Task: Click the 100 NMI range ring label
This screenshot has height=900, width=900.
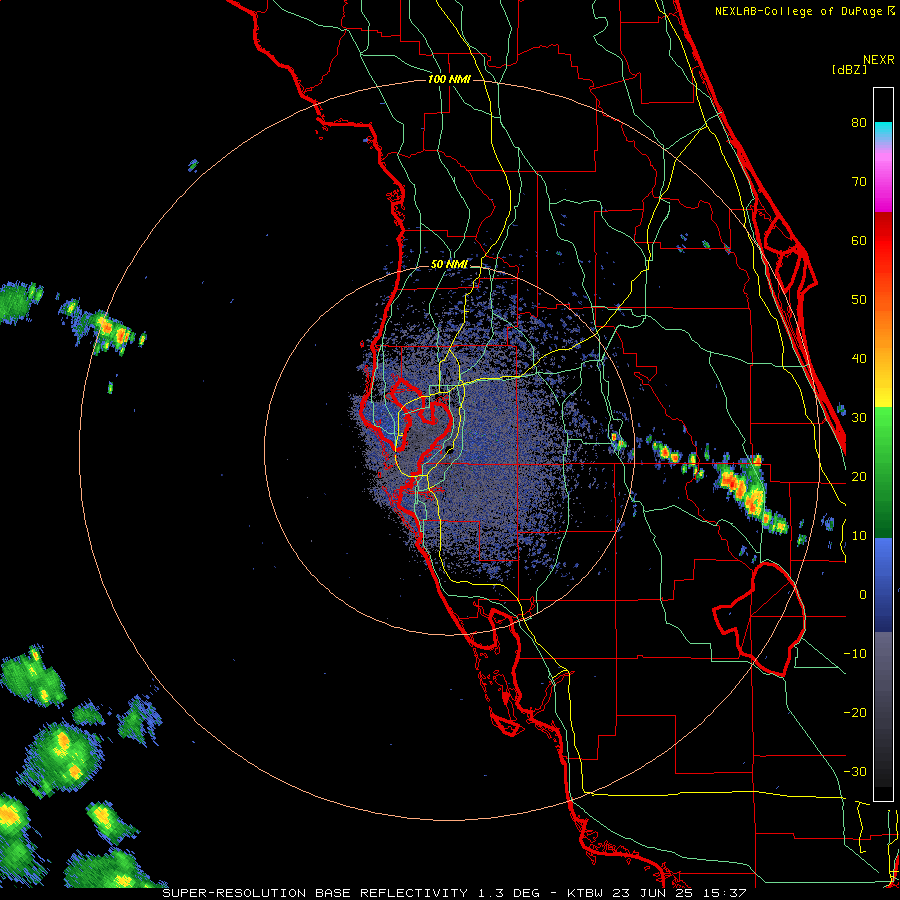Action: pos(449,79)
